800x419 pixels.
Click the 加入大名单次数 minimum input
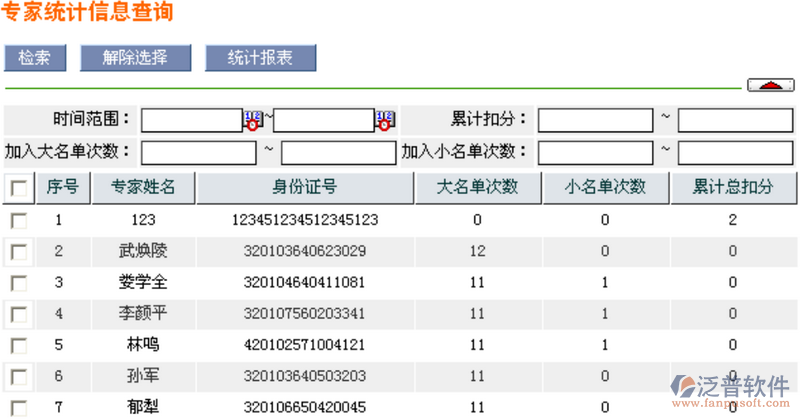coord(199,153)
